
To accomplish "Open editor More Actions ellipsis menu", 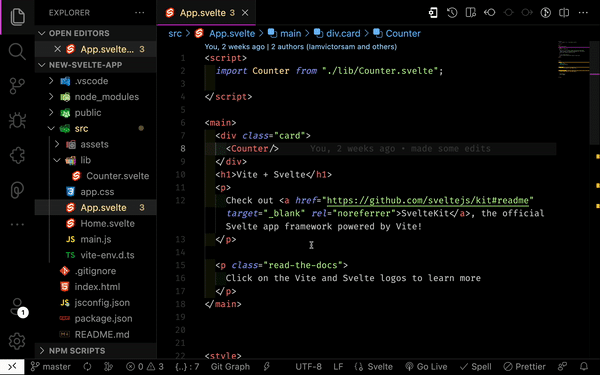I will point(583,13).
